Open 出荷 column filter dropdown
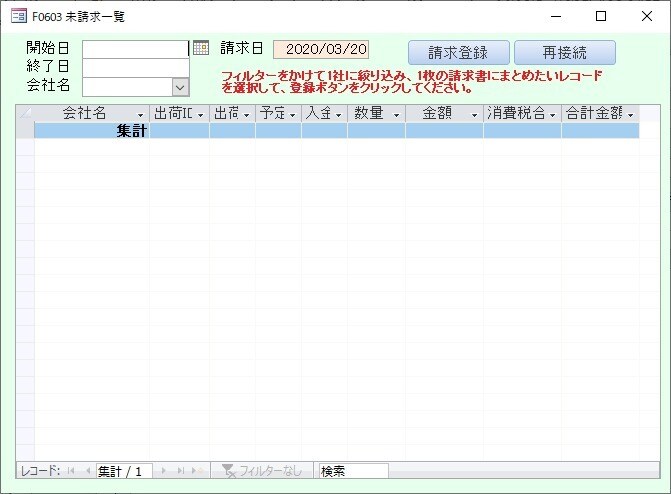 point(246,115)
